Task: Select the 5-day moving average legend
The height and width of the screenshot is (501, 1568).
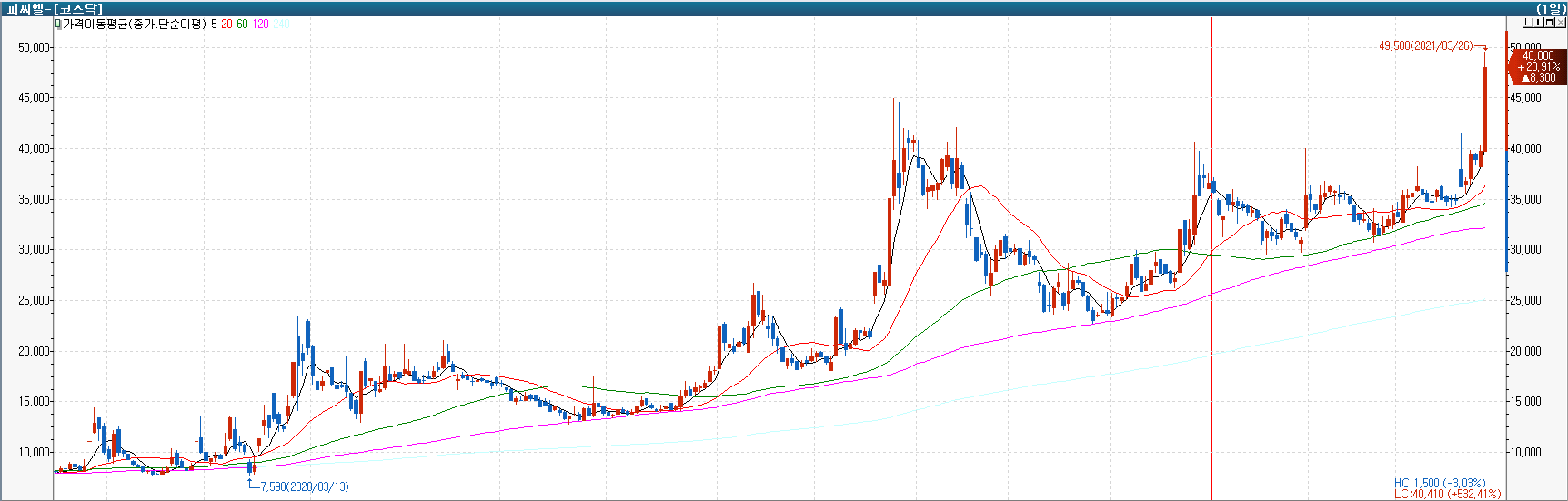Action: click(214, 25)
